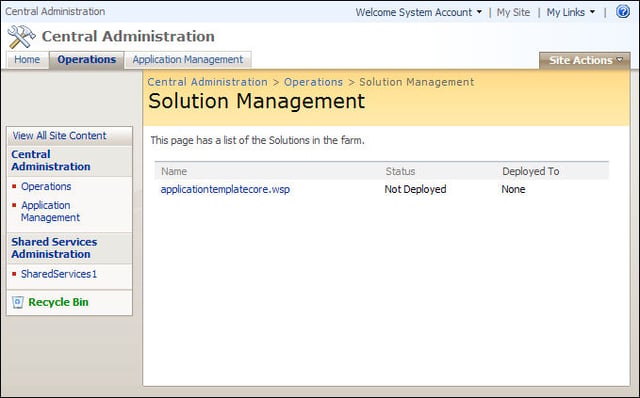The image size is (640, 398).
Task: Click the page description about Solutions in the farm
Action: (x=257, y=140)
